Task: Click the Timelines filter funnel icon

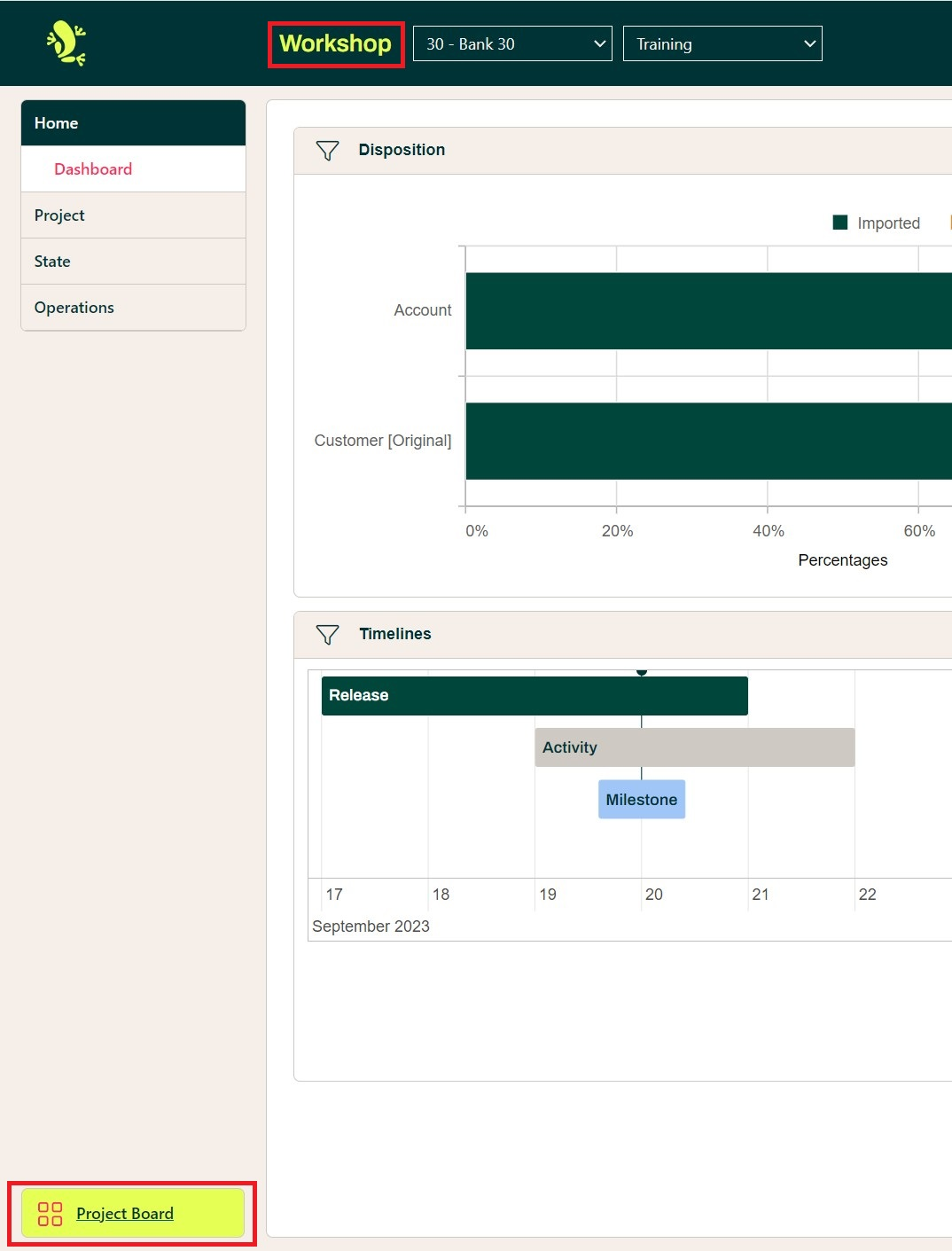Action: coord(327,635)
